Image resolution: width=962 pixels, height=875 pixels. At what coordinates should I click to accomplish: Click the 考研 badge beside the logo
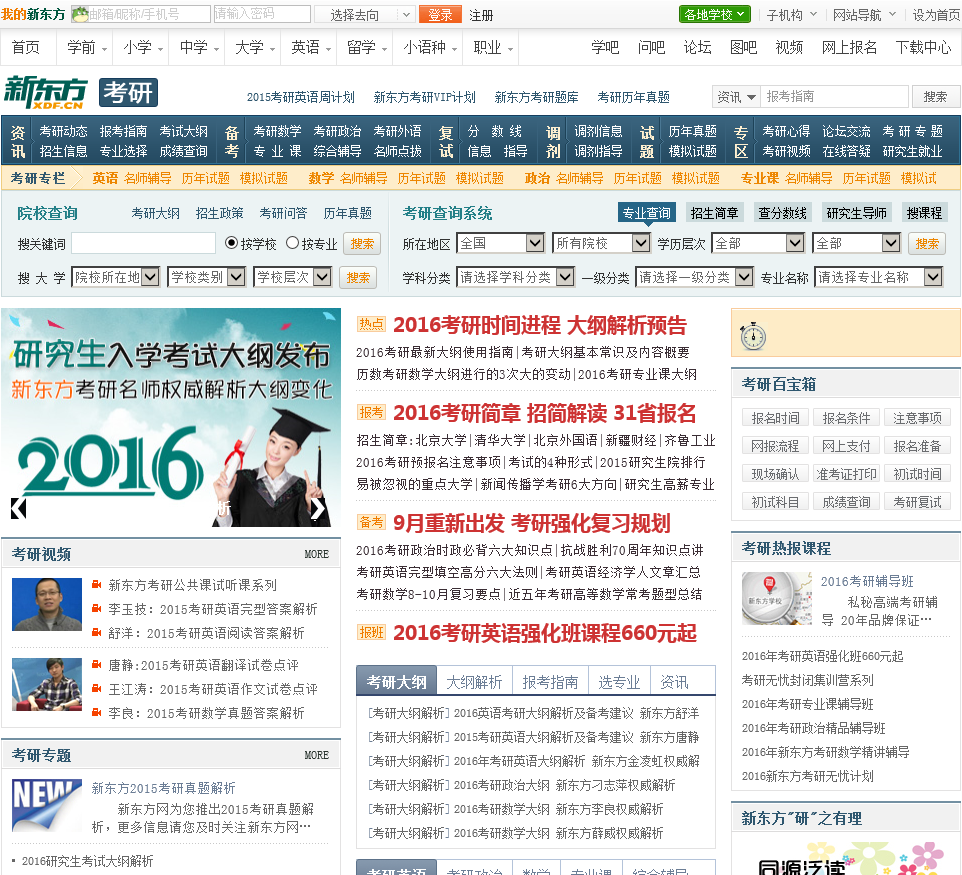[128, 93]
